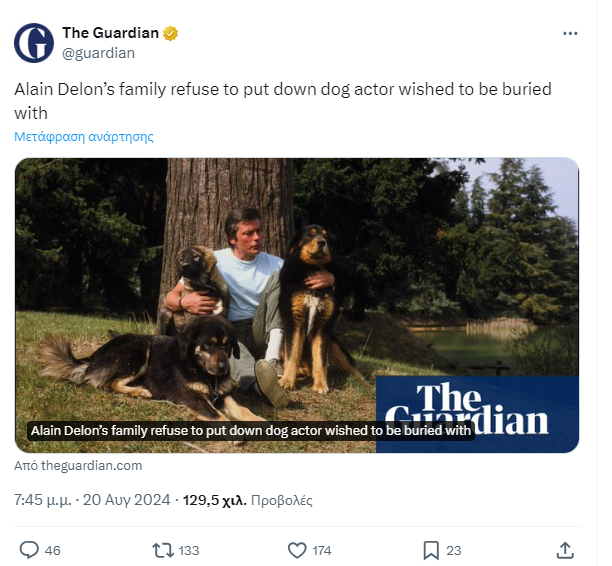The height and width of the screenshot is (566, 612).
Task: Click the 133 reposts count
Action: [x=188, y=550]
